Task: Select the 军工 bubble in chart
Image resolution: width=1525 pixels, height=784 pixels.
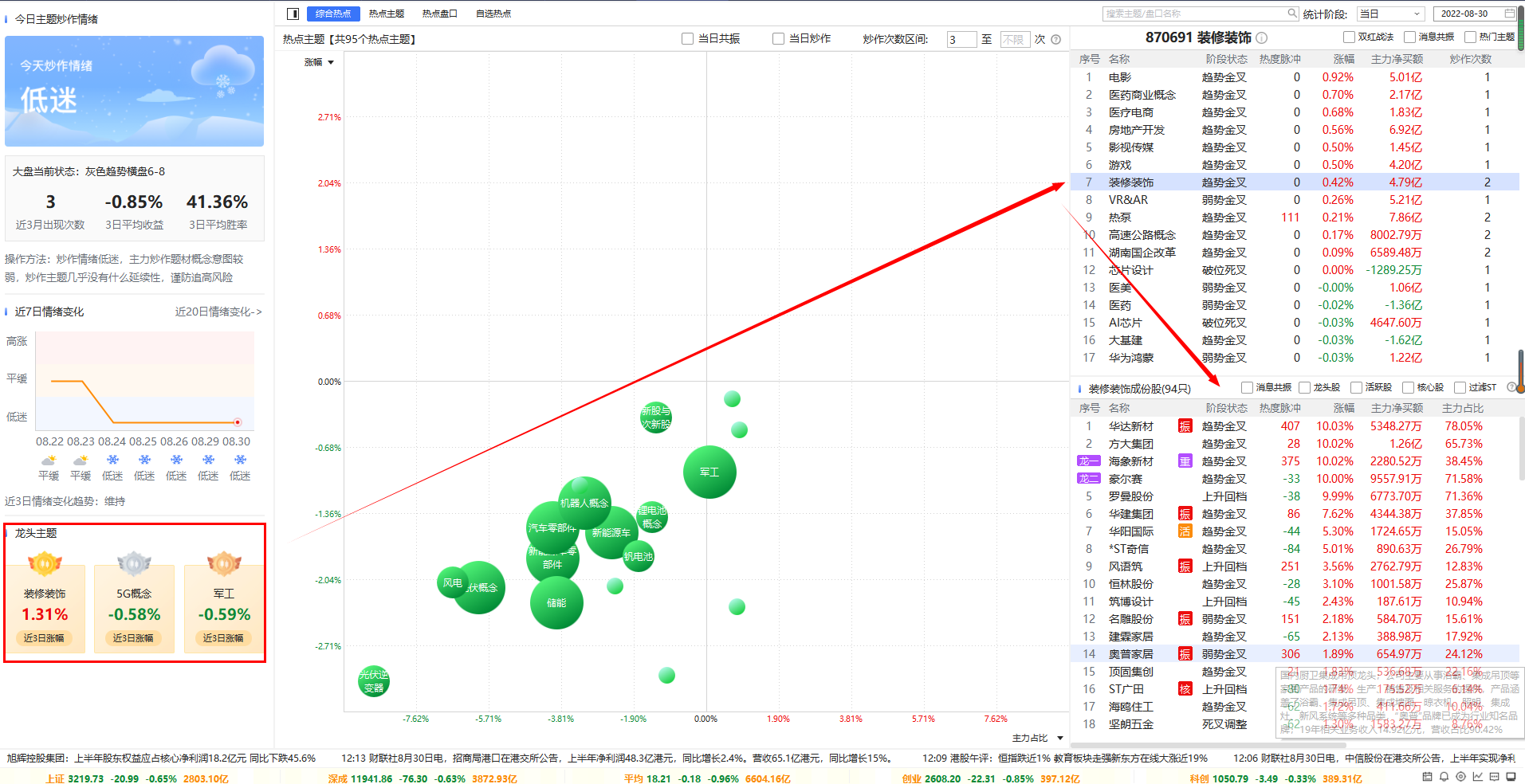Action: tap(709, 472)
